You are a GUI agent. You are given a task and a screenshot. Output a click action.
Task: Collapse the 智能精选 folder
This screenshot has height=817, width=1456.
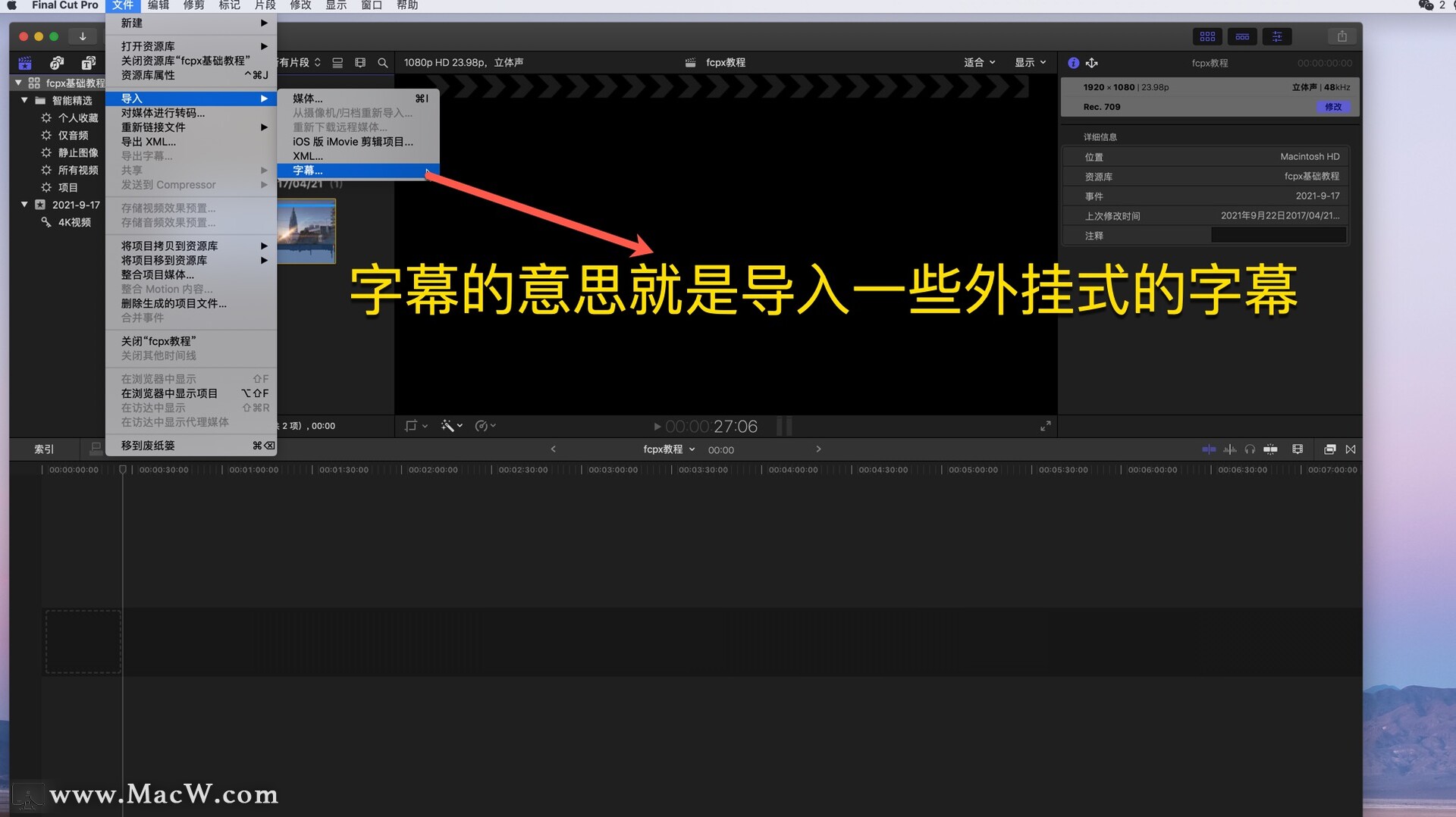point(24,100)
